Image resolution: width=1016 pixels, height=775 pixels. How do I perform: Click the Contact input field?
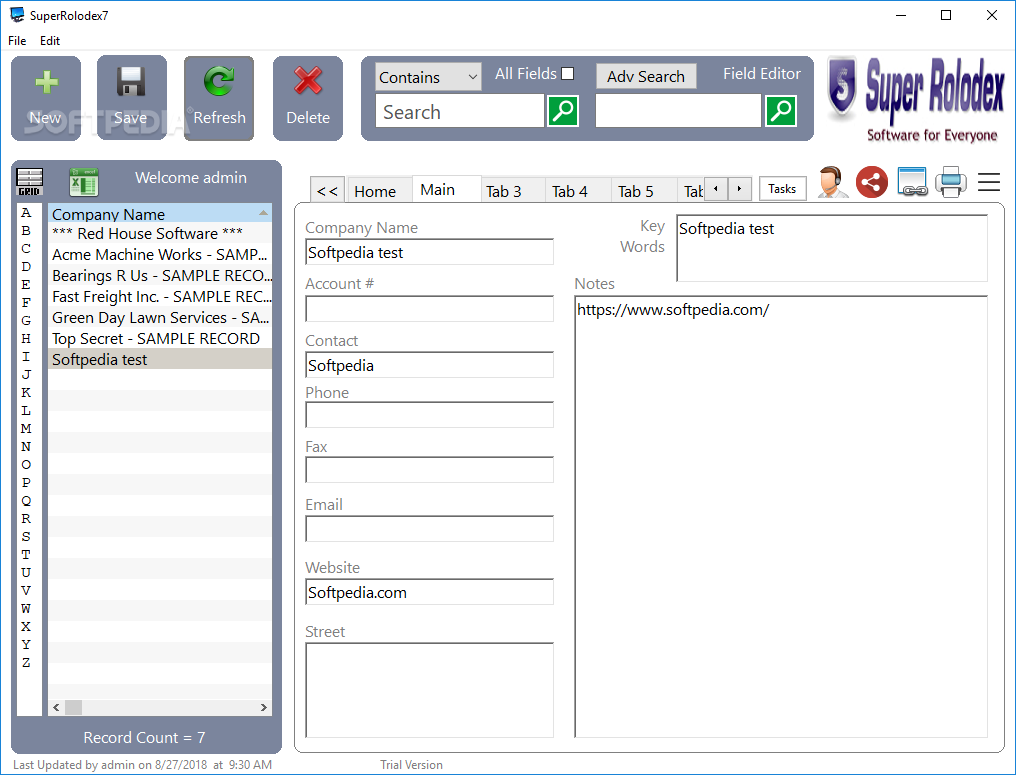coord(430,365)
